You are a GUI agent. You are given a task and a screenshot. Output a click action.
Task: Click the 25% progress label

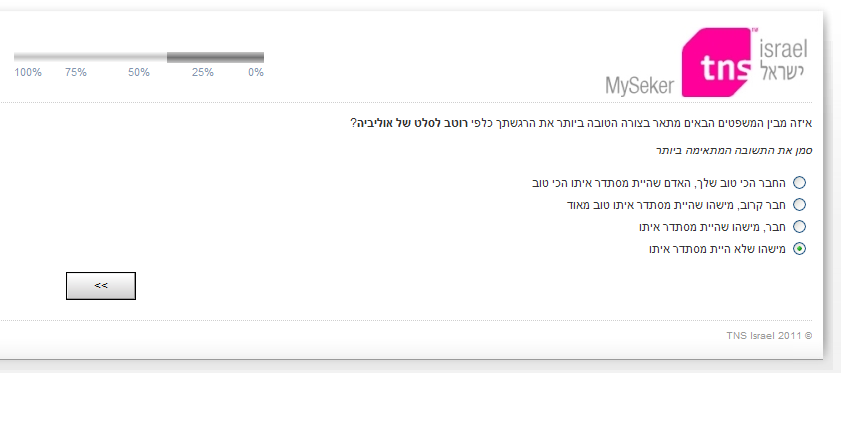[203, 72]
